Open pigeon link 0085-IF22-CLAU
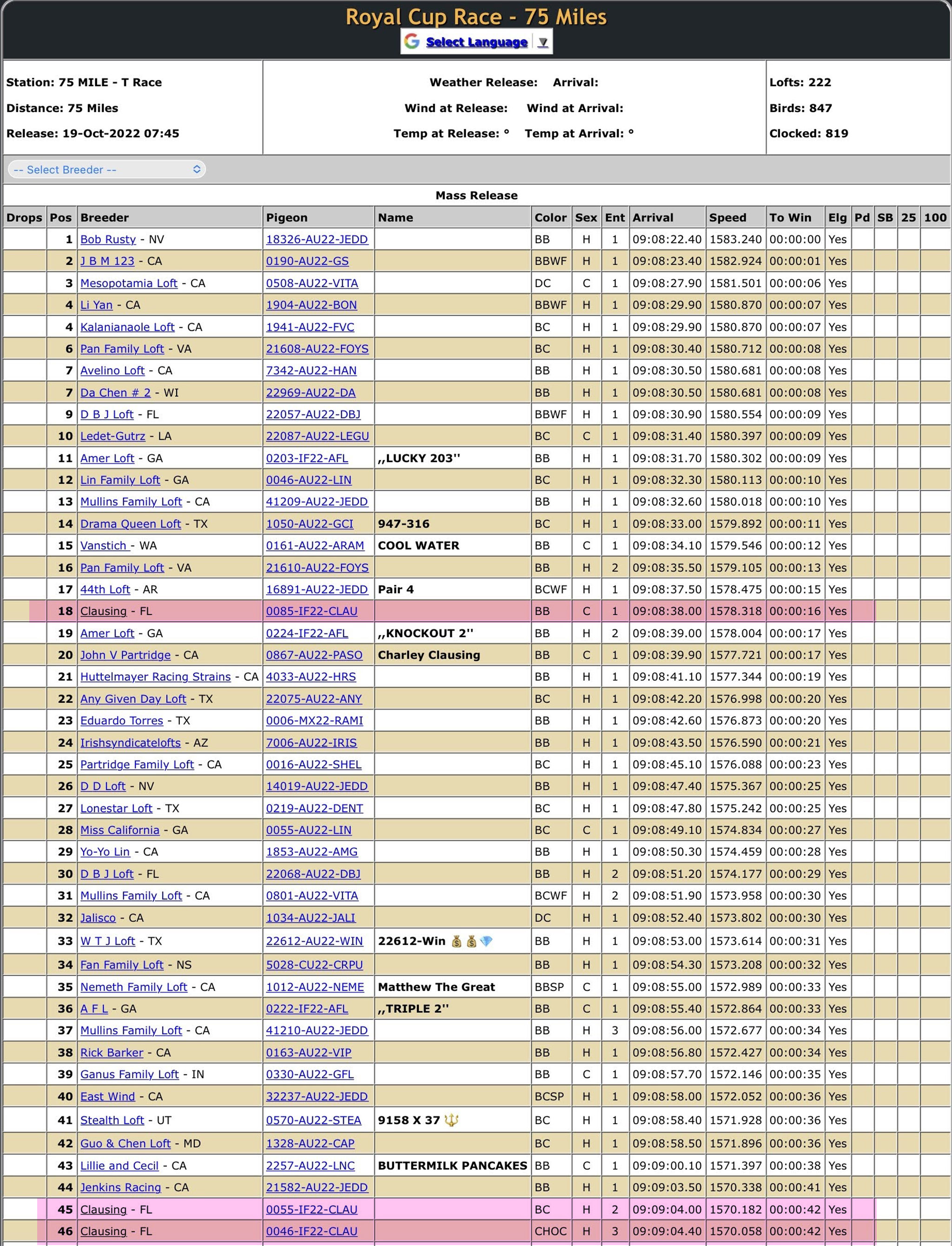 (311, 612)
